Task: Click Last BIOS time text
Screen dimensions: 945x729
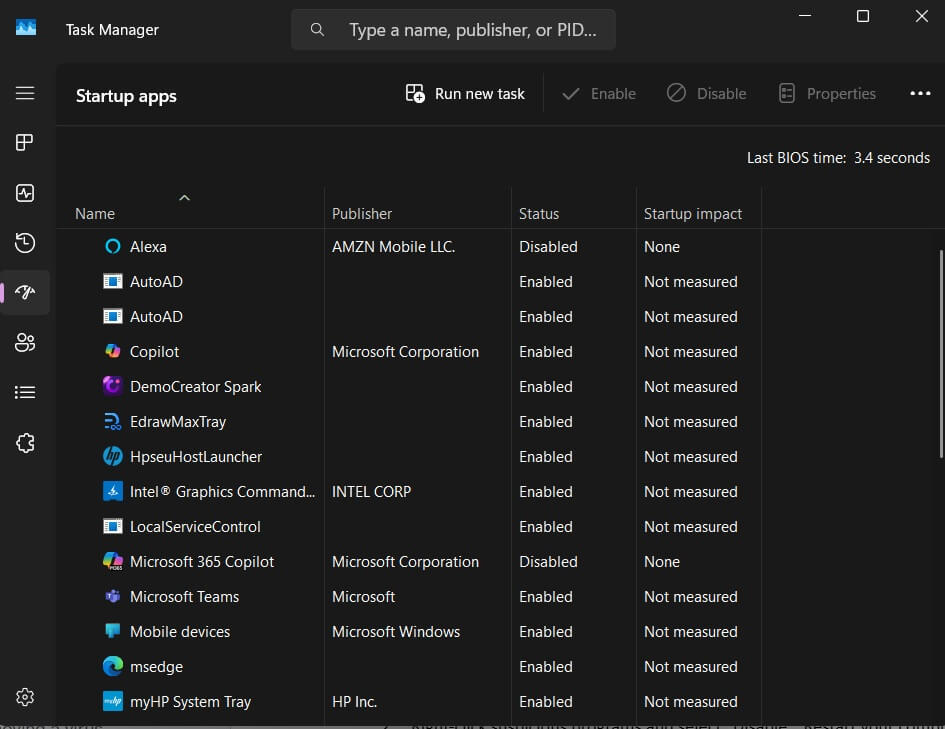Action: point(838,158)
